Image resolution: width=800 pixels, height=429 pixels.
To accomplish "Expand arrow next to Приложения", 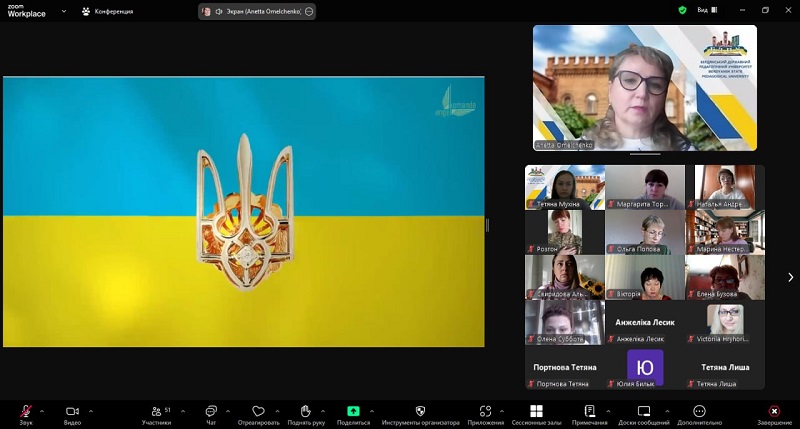I will tap(502, 411).
